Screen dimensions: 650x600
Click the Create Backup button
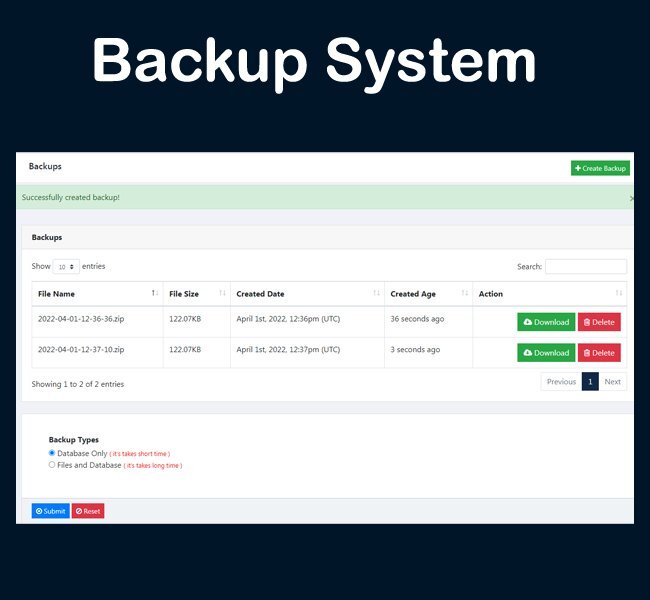pos(600,168)
